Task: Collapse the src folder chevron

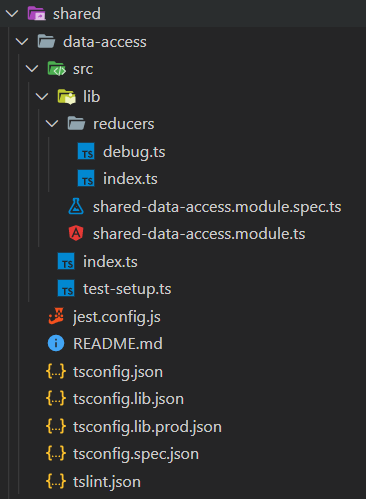Action: 32,69
